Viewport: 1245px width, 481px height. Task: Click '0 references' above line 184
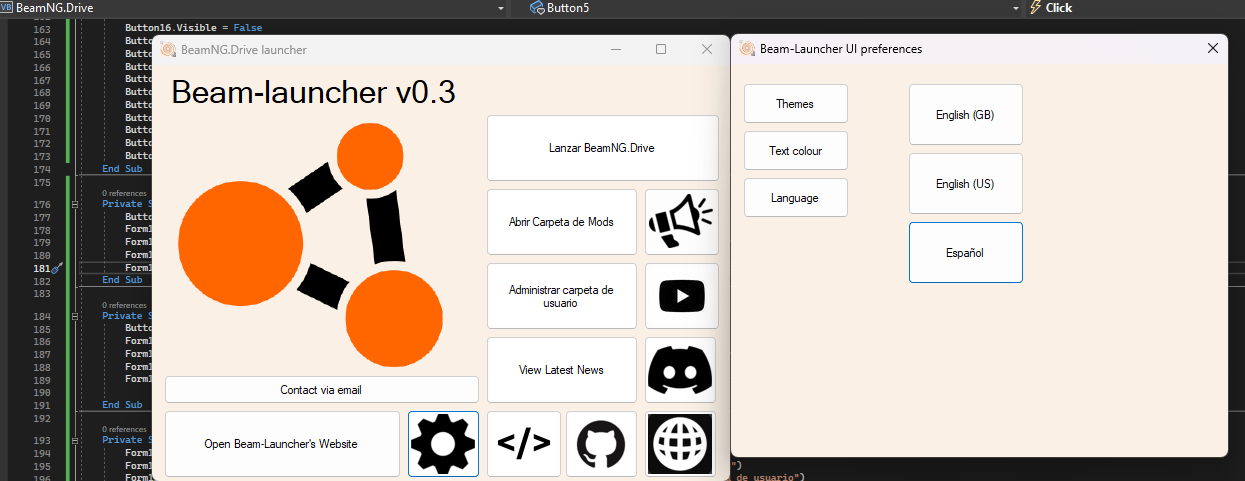pyautogui.click(x=124, y=305)
